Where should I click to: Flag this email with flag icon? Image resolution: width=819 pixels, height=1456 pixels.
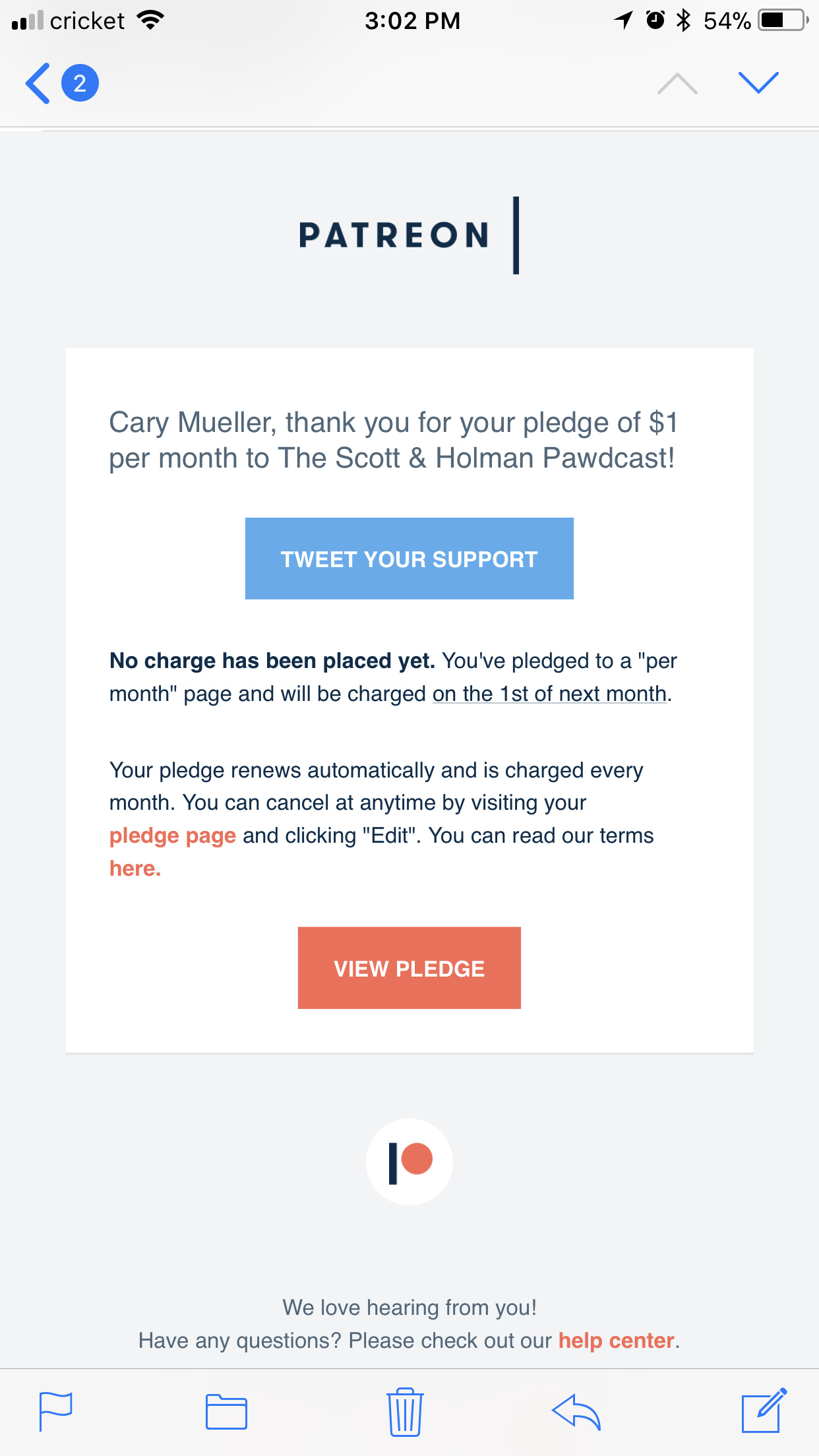56,1411
